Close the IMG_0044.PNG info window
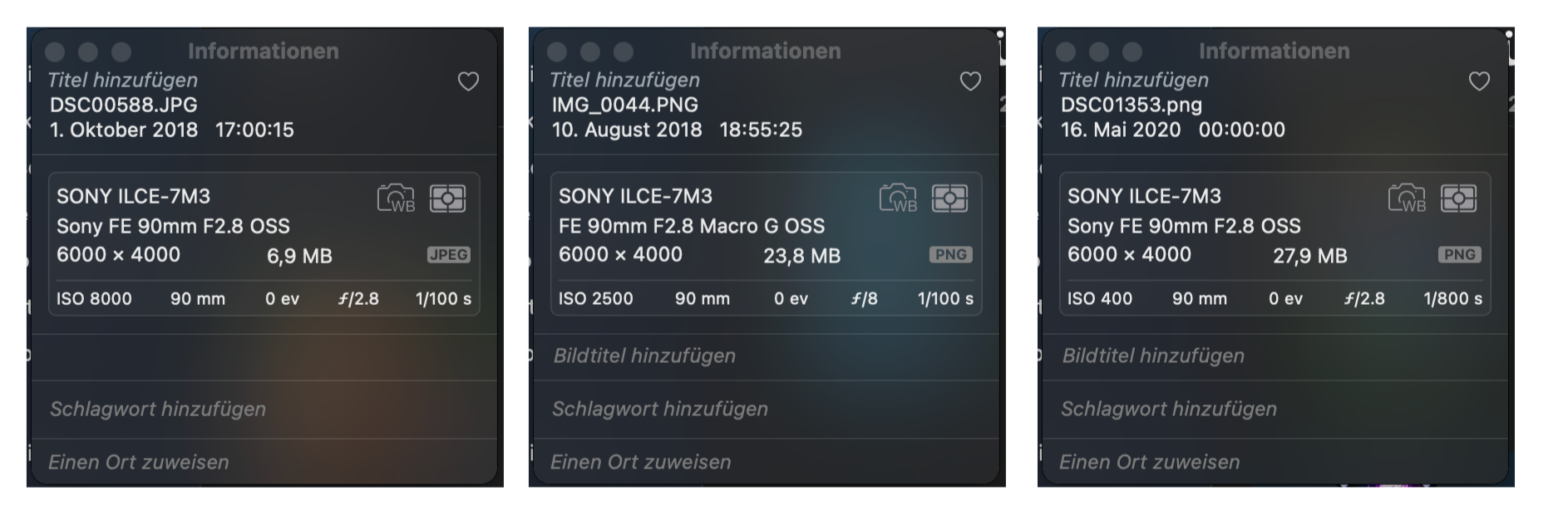Screen dimensions: 1568x515 [x=557, y=52]
